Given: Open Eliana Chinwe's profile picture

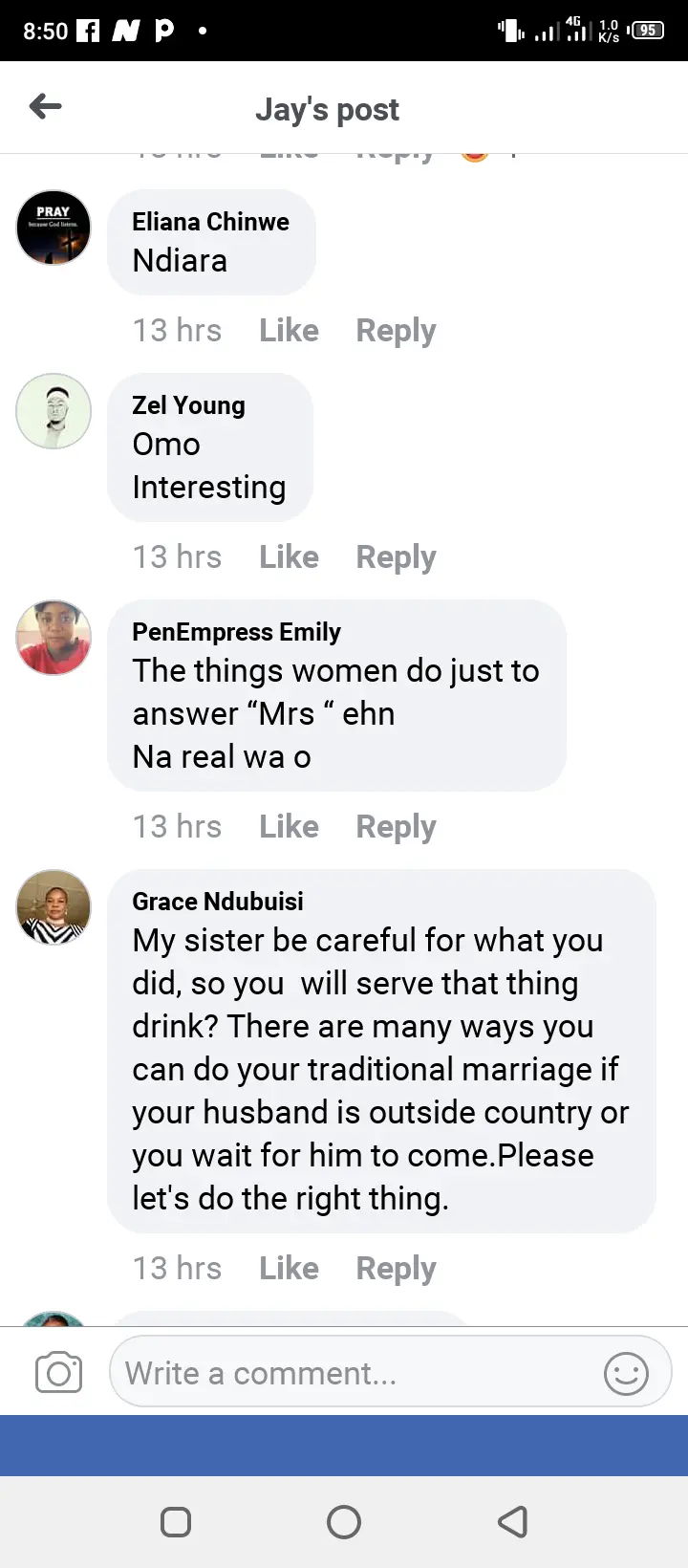Looking at the screenshot, I should coord(54,228).
